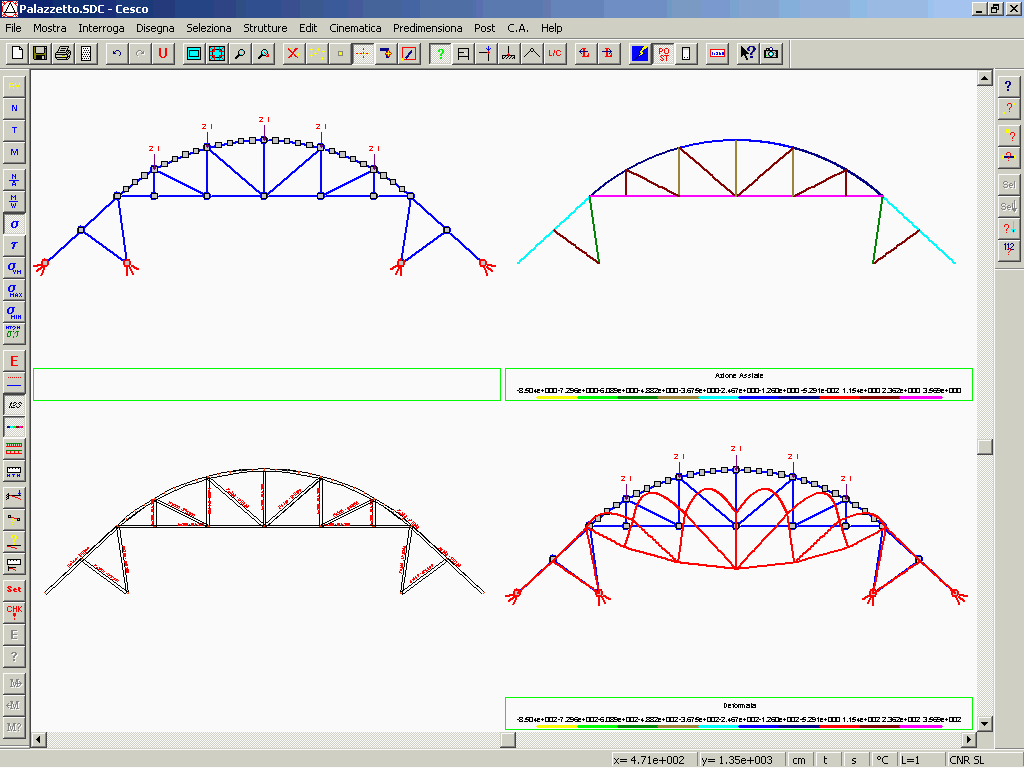Image resolution: width=1024 pixels, height=768 pixels.
Task: Toggle the POST processing mode button
Action: [663, 53]
